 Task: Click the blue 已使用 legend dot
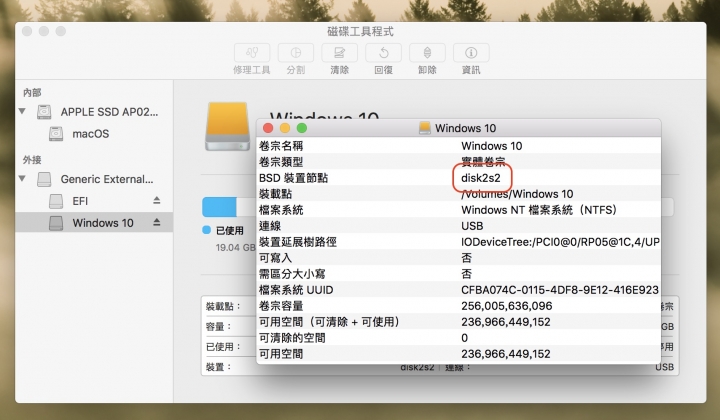tap(207, 230)
